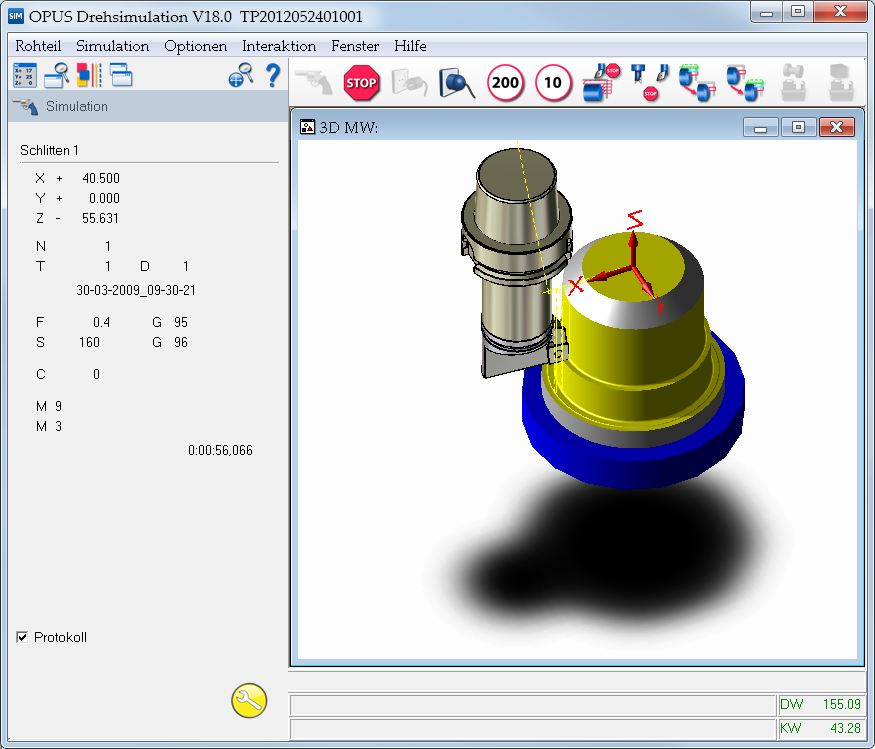Click the window magnifier inspect icon
Screen dimensions: 875x749
pyautogui.click(x=56, y=75)
